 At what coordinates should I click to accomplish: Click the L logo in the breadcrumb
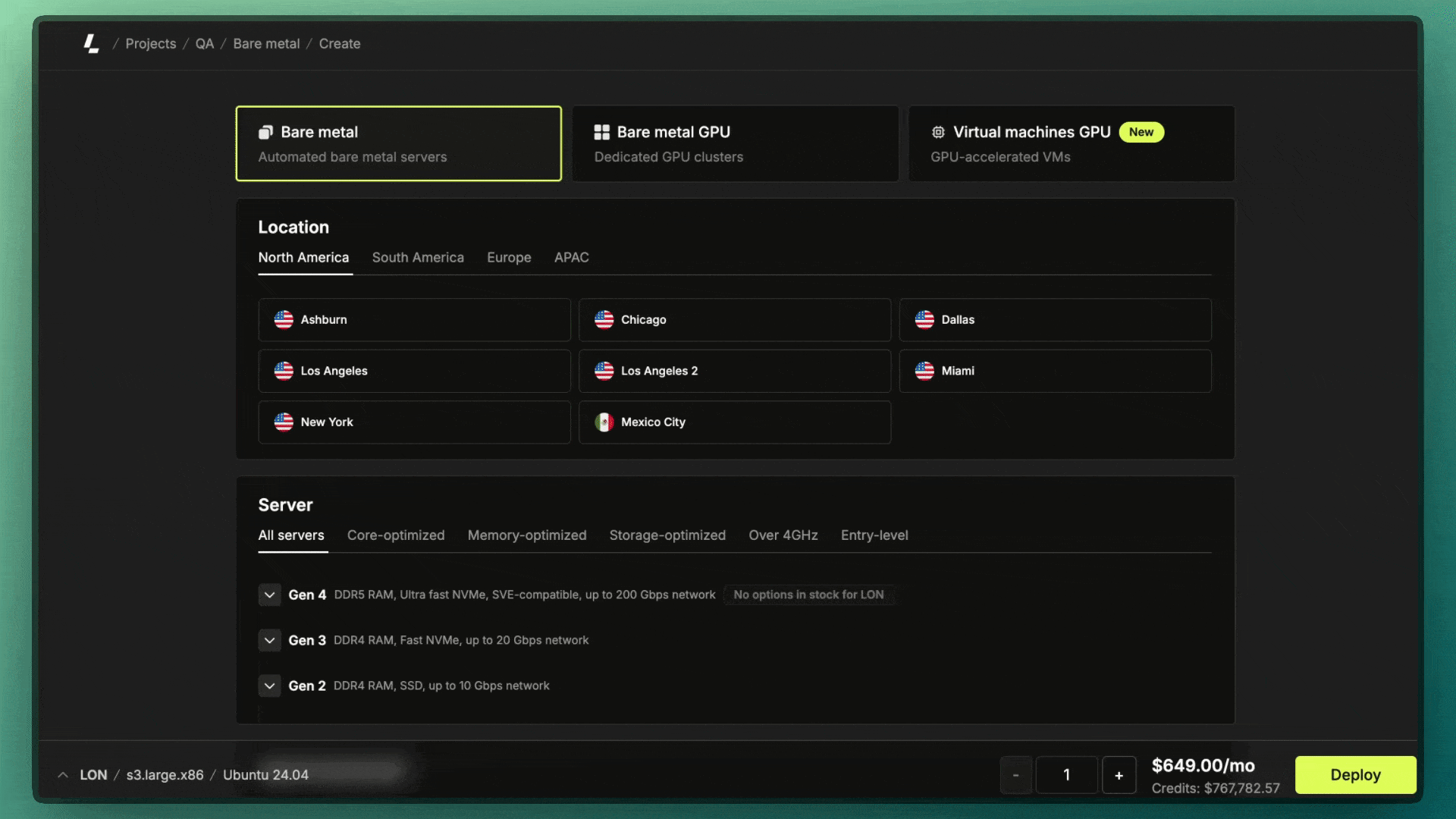point(90,44)
